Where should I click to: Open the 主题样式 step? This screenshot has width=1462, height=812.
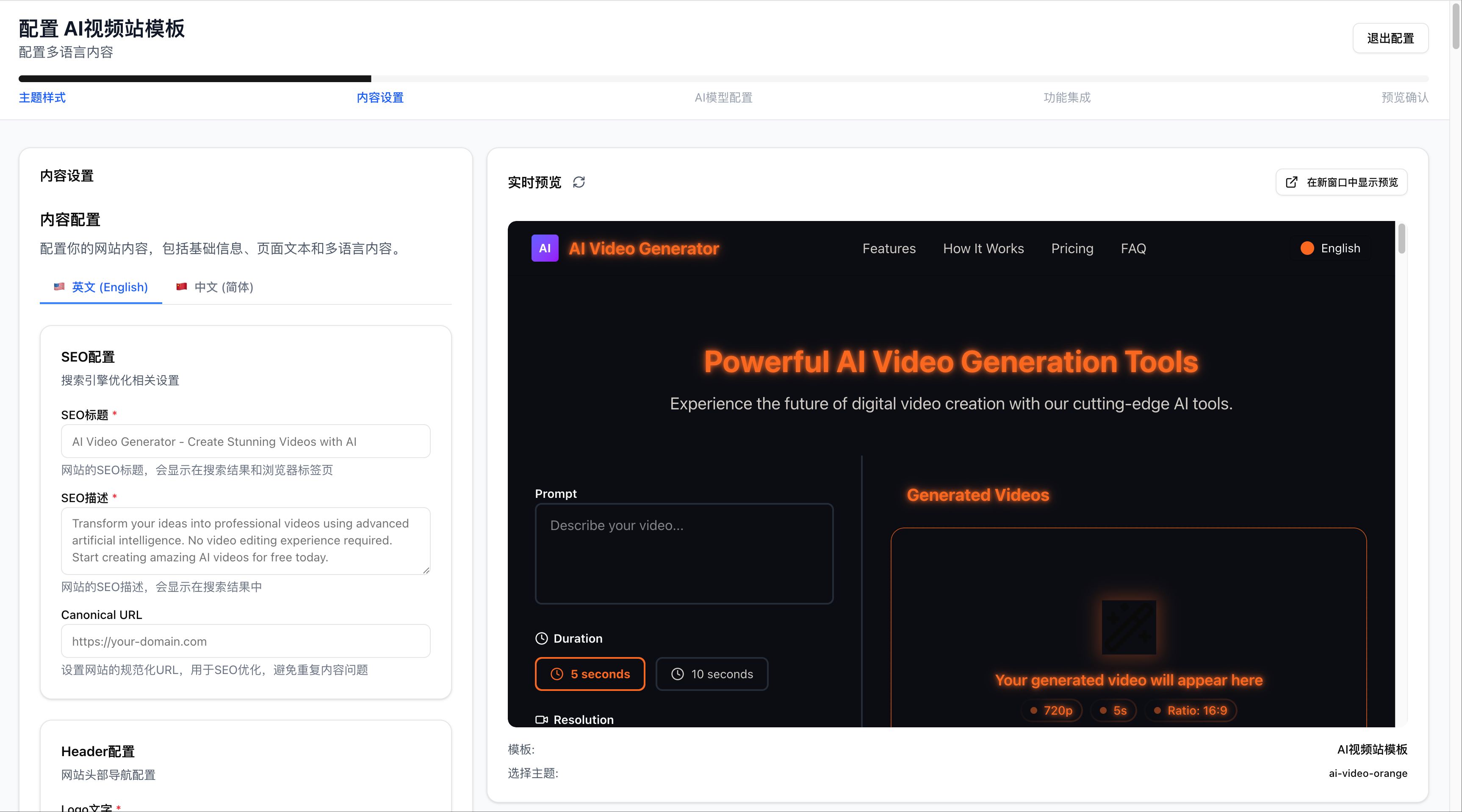(x=42, y=98)
